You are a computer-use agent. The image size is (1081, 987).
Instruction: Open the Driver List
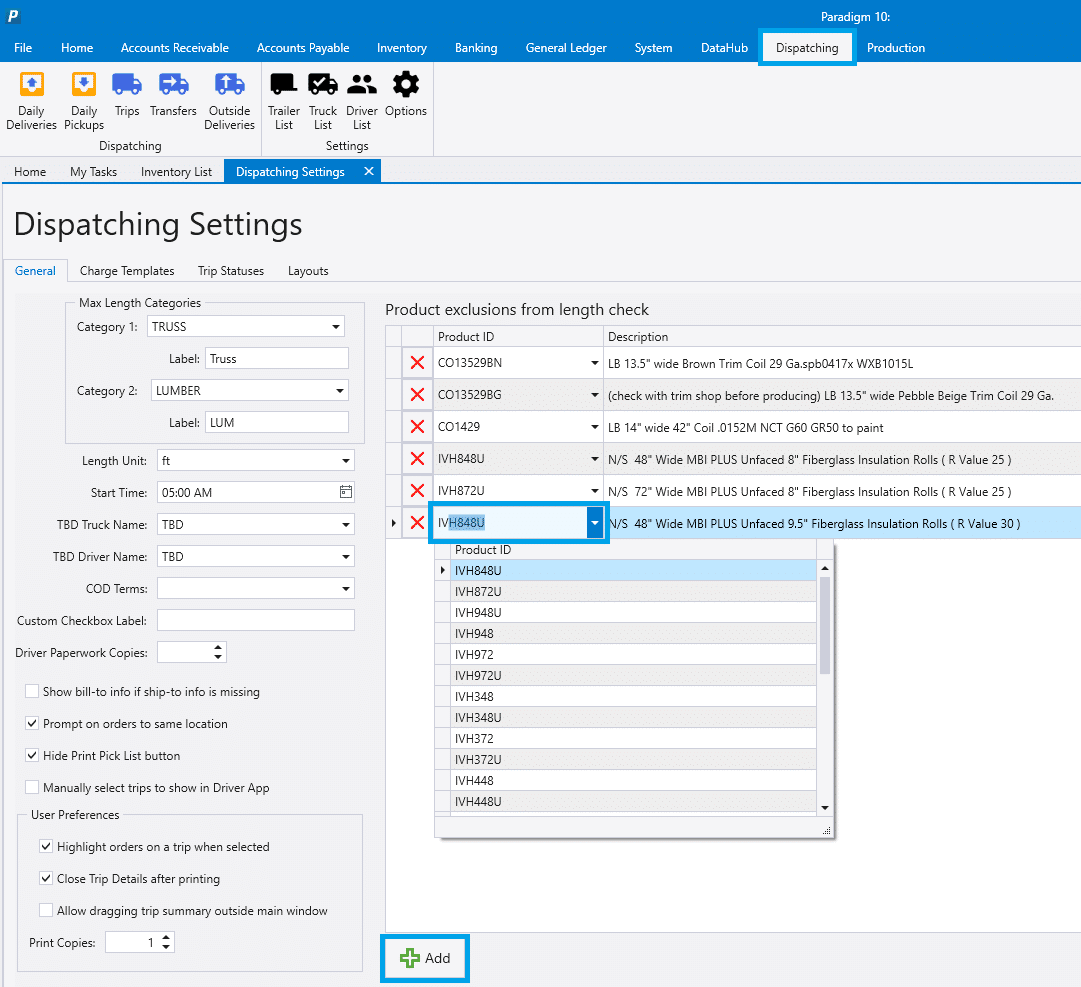(x=361, y=95)
